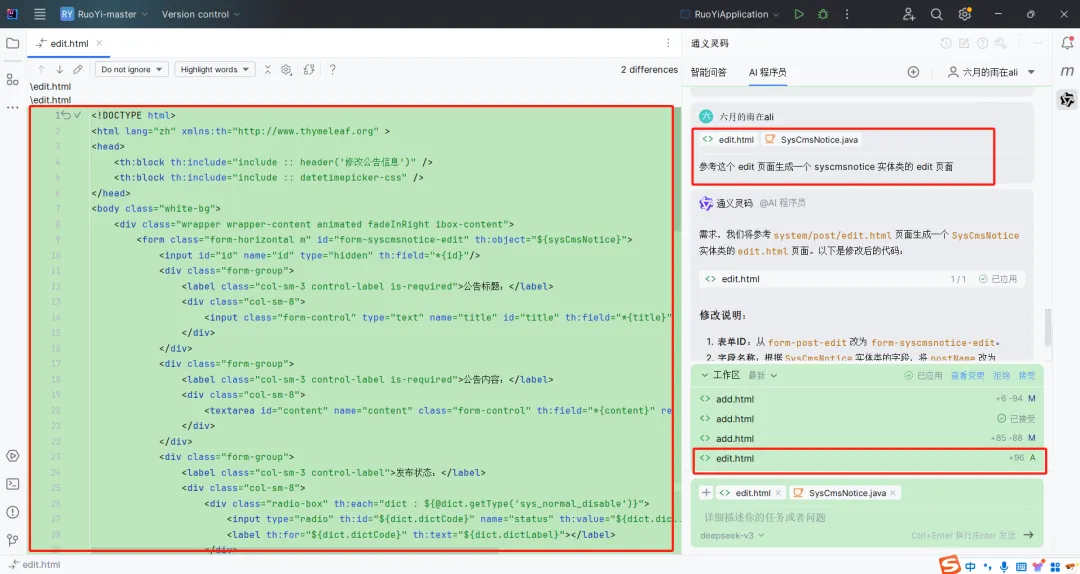Open the RuoYi-master project dropdown
1080x574 pixels.
(104, 14)
